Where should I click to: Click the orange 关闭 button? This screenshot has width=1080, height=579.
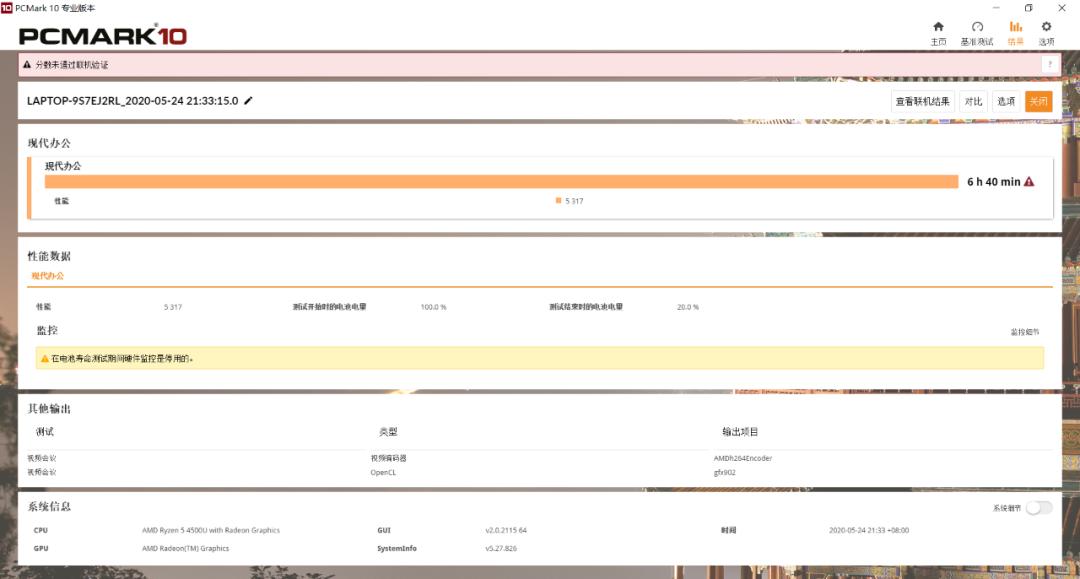pyautogui.click(x=1038, y=100)
